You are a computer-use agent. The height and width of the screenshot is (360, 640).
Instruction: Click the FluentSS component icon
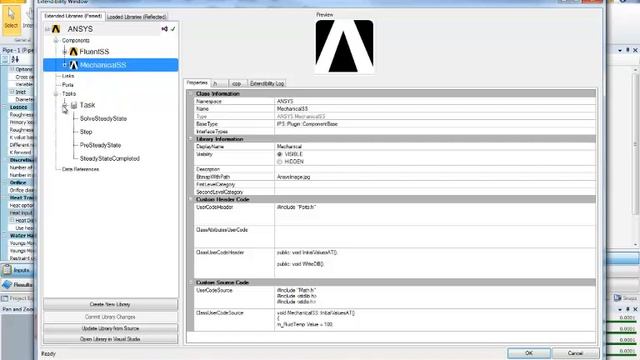point(73,51)
